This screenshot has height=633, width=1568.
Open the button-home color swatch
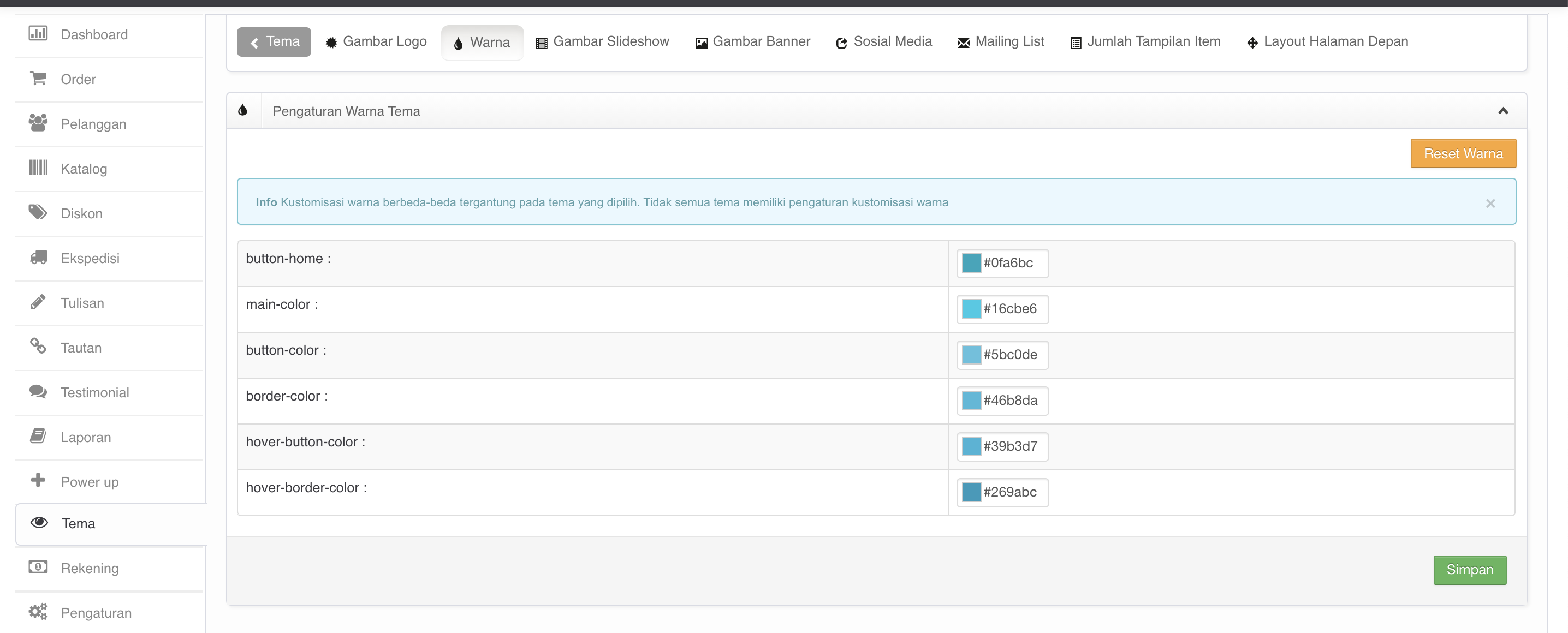click(971, 263)
